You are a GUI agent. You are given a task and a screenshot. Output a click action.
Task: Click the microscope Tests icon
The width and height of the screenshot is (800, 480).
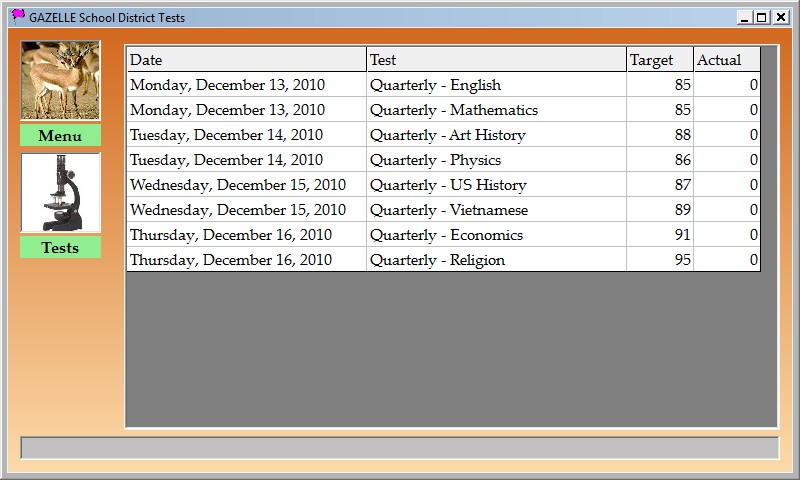[x=60, y=193]
